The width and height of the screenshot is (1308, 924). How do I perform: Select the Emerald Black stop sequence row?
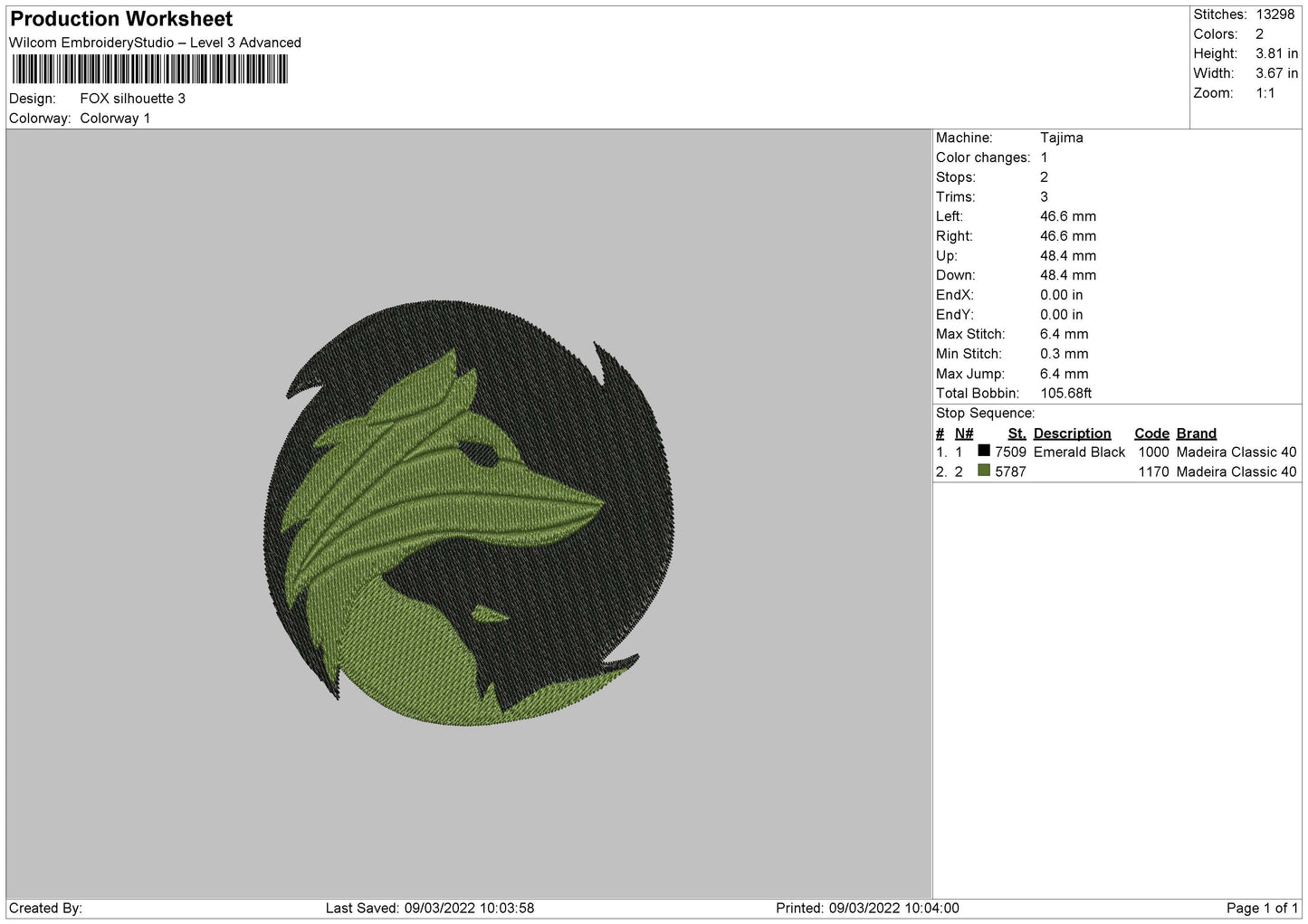click(1116, 452)
